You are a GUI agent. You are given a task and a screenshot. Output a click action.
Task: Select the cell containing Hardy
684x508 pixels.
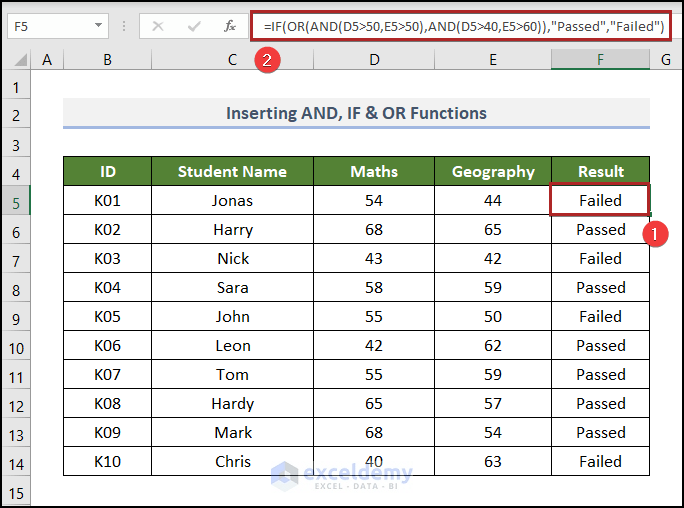232,403
